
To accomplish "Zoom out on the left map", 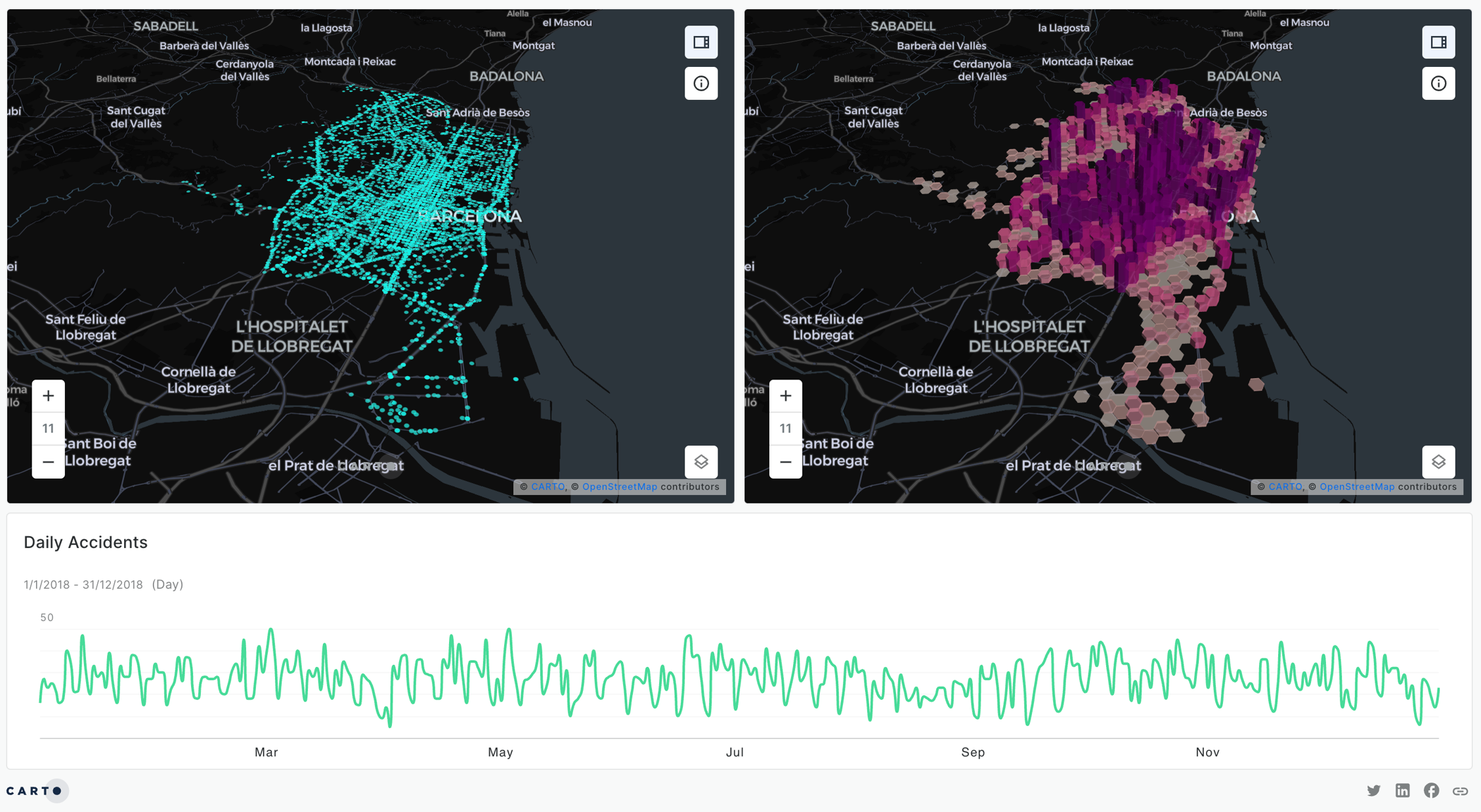I will (48, 462).
